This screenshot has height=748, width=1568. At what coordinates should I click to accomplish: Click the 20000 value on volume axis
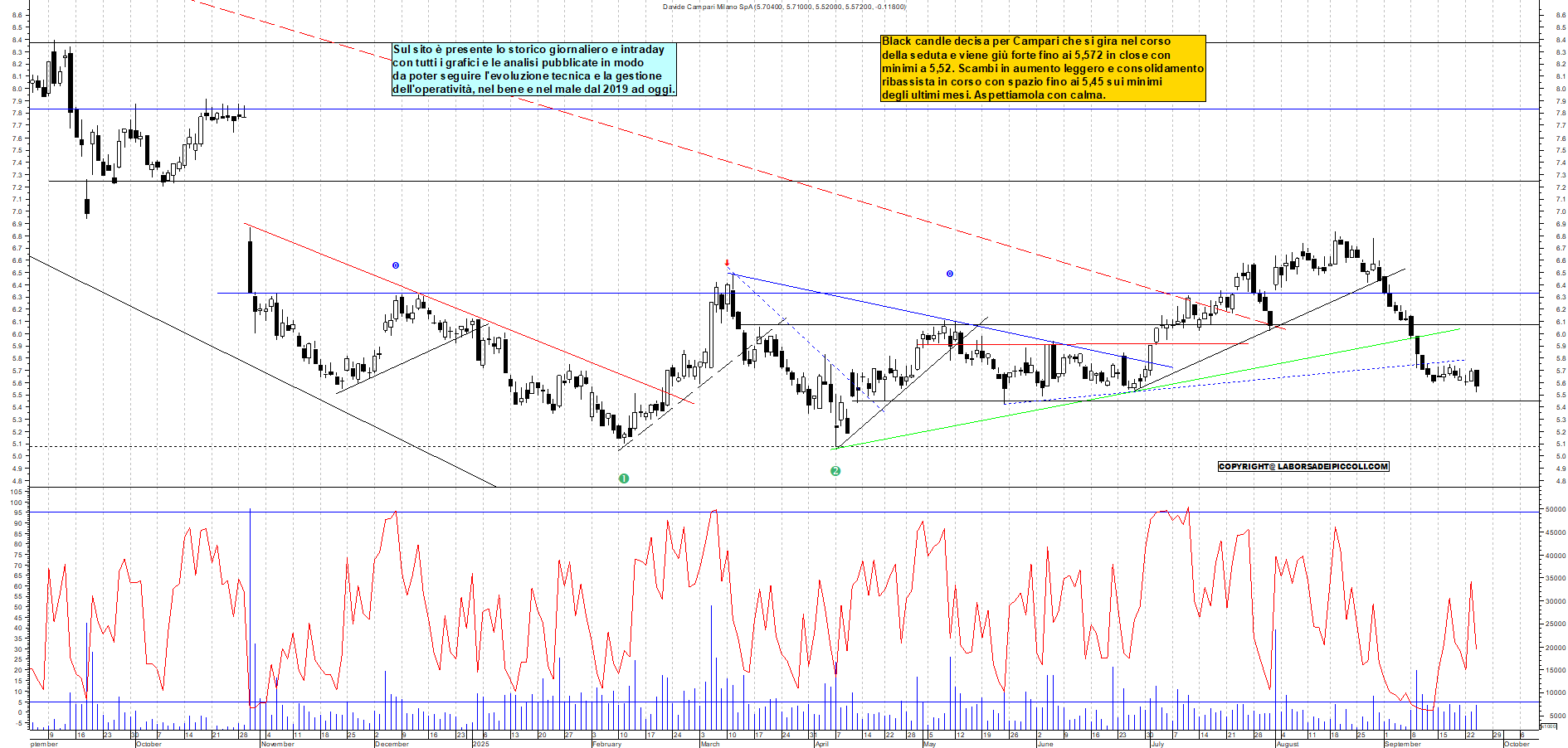pos(1556,648)
